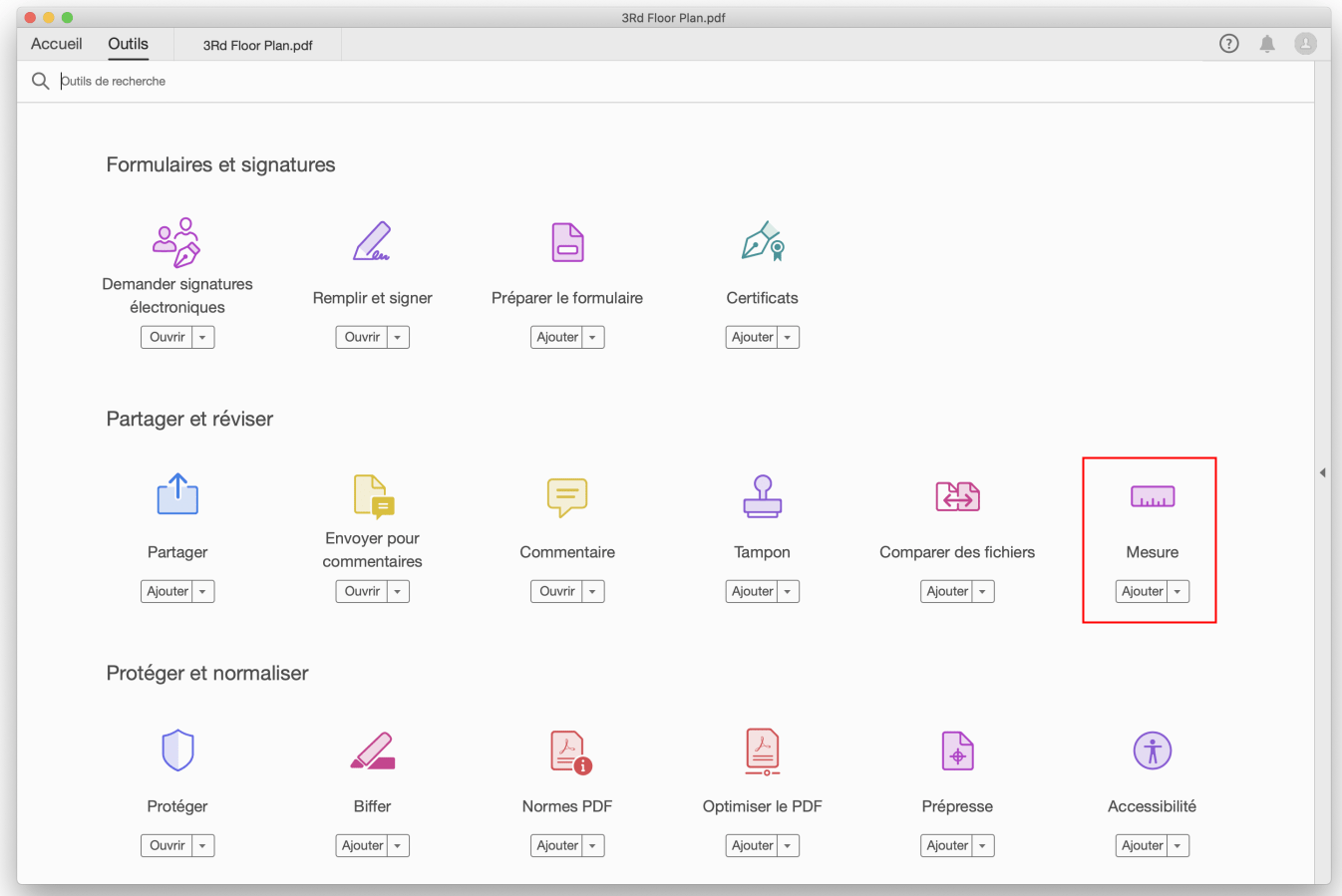Click Ajouter under Optimiser le PDF

[x=752, y=845]
